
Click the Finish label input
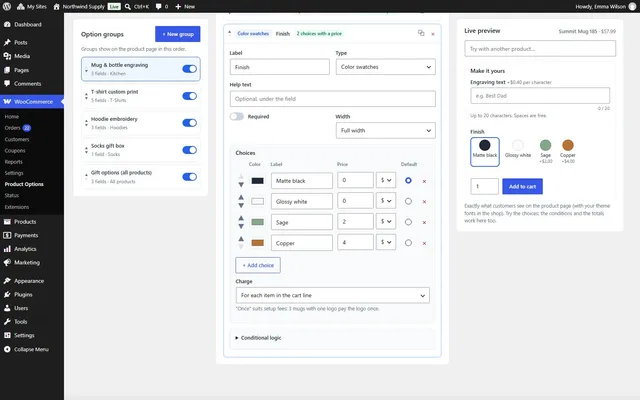280,67
